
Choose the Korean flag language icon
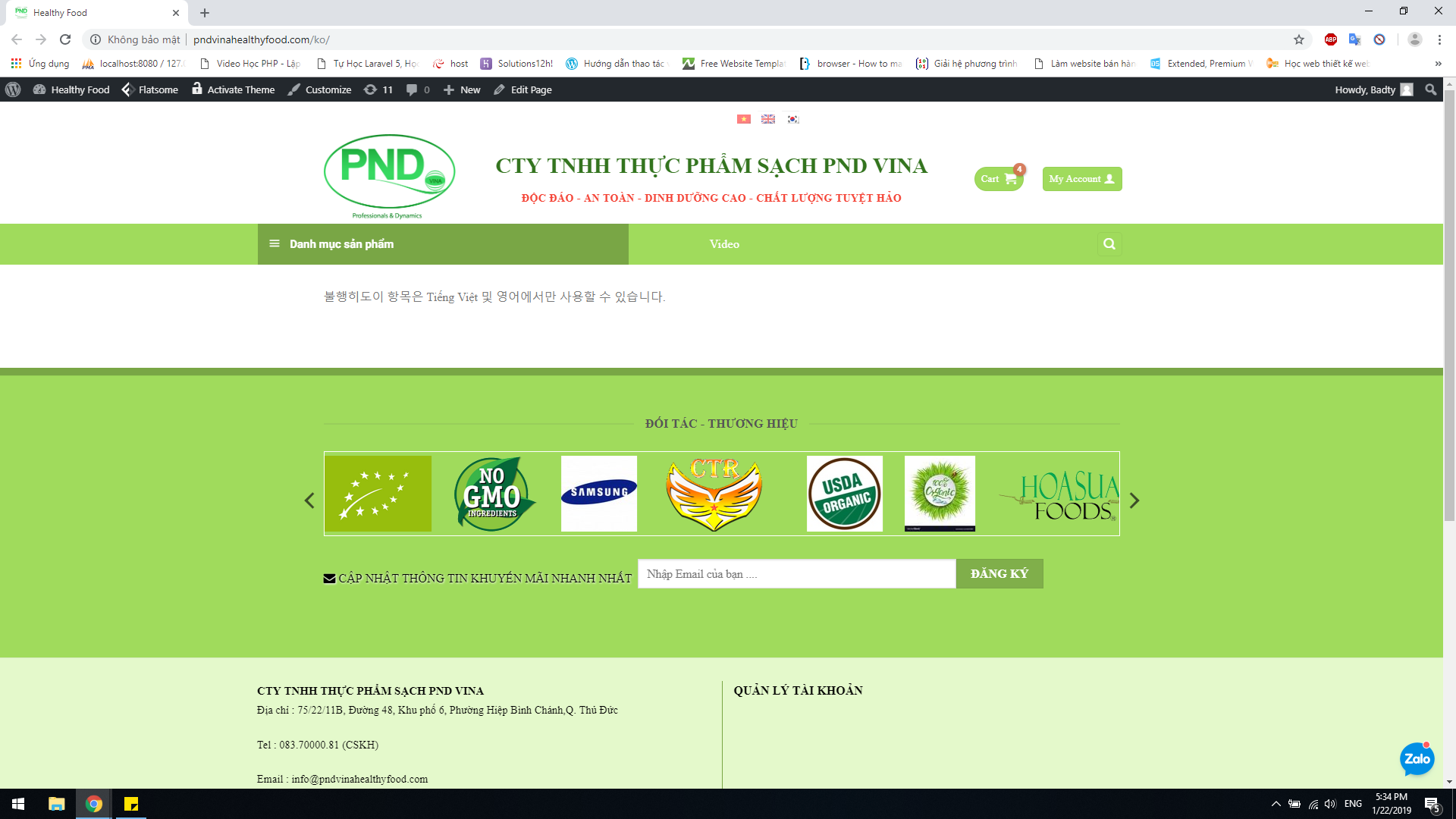pyautogui.click(x=792, y=119)
